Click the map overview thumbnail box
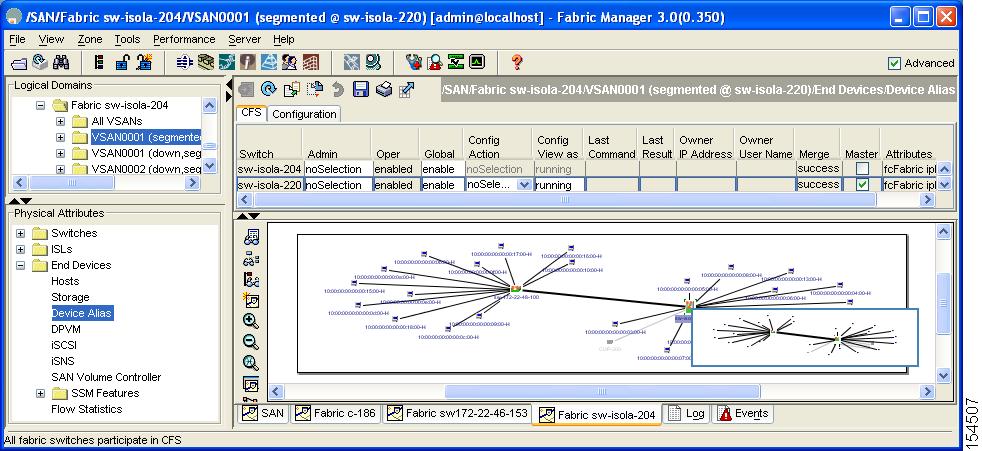Viewport: 982px width, 451px height. [x=805, y=337]
